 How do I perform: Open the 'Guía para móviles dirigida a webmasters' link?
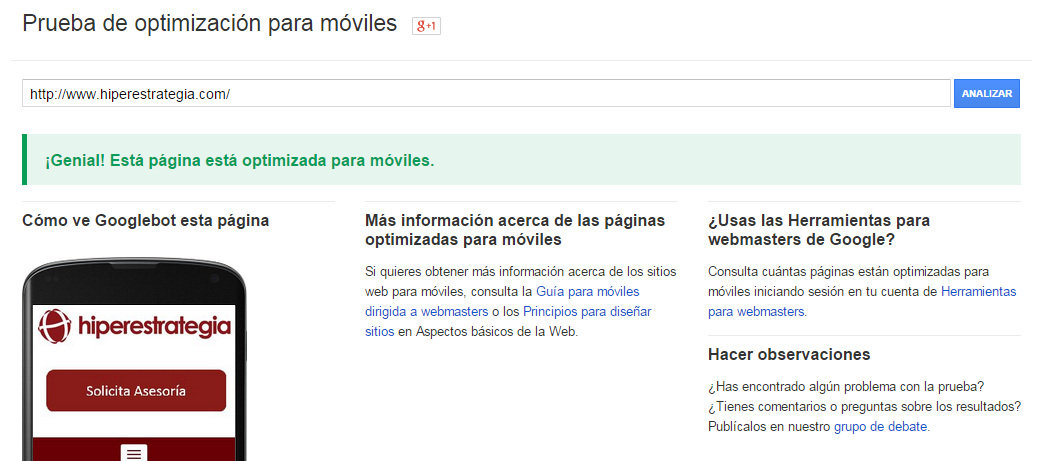(x=502, y=302)
